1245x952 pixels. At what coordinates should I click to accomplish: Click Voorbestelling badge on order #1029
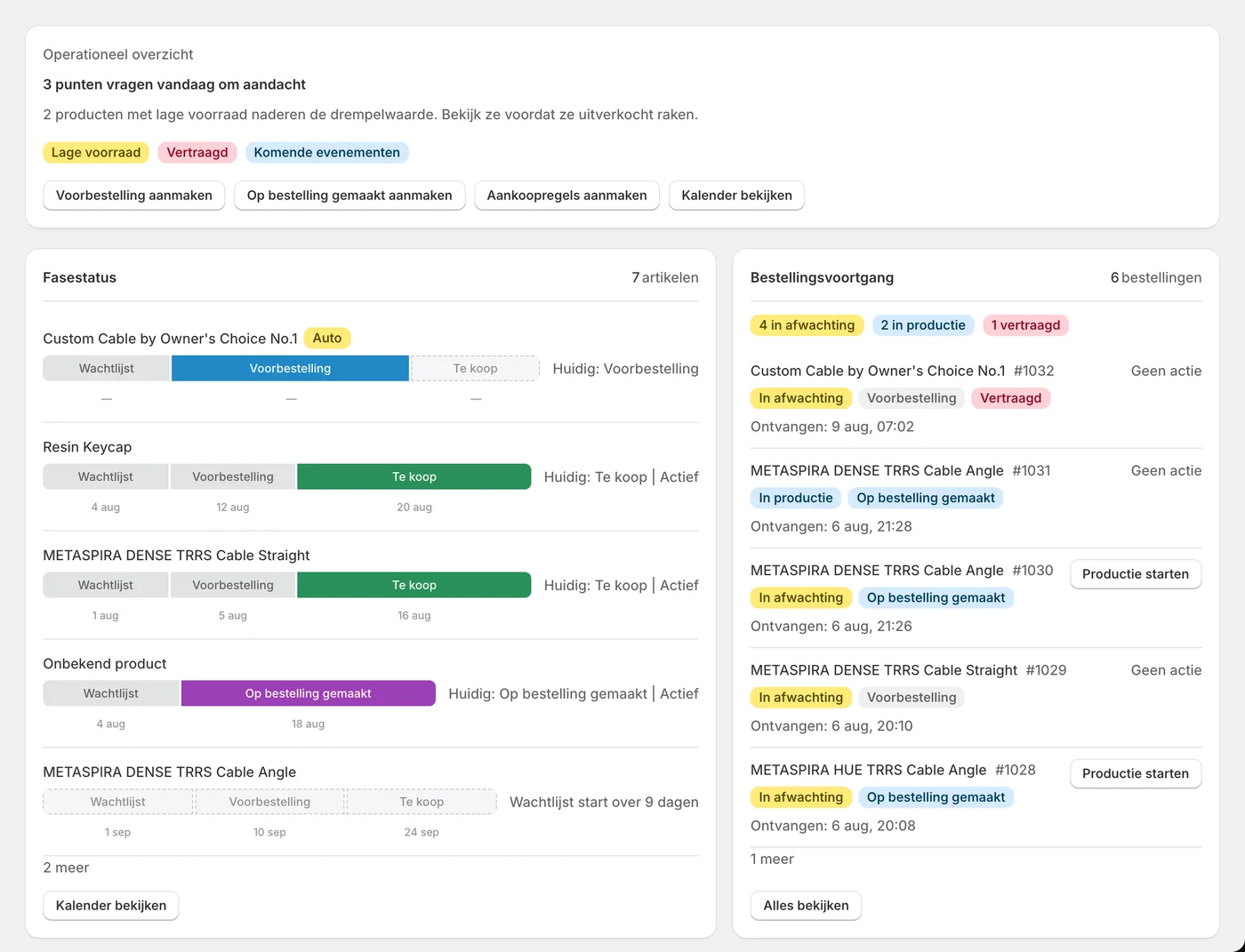(x=912, y=698)
